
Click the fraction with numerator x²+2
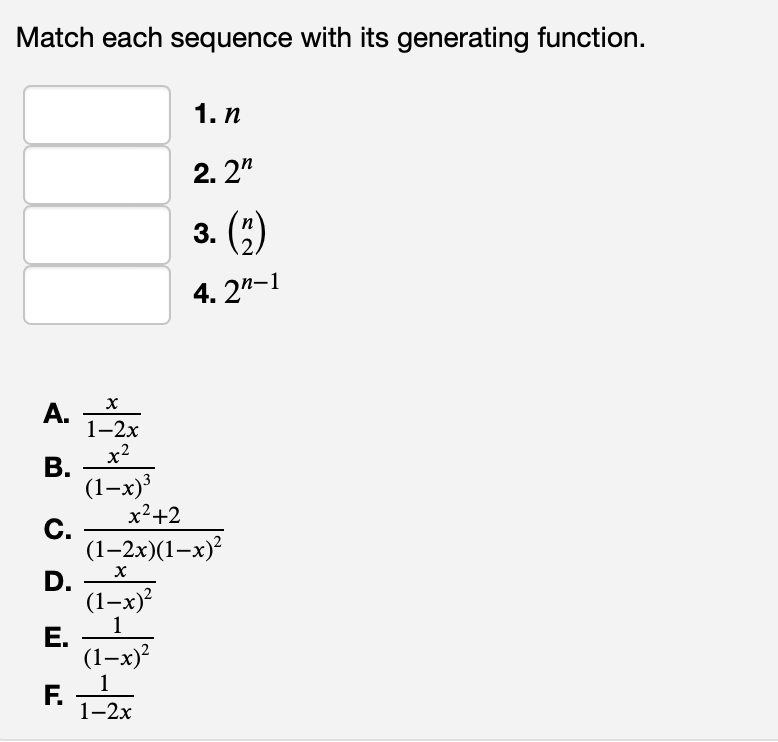click(x=154, y=532)
